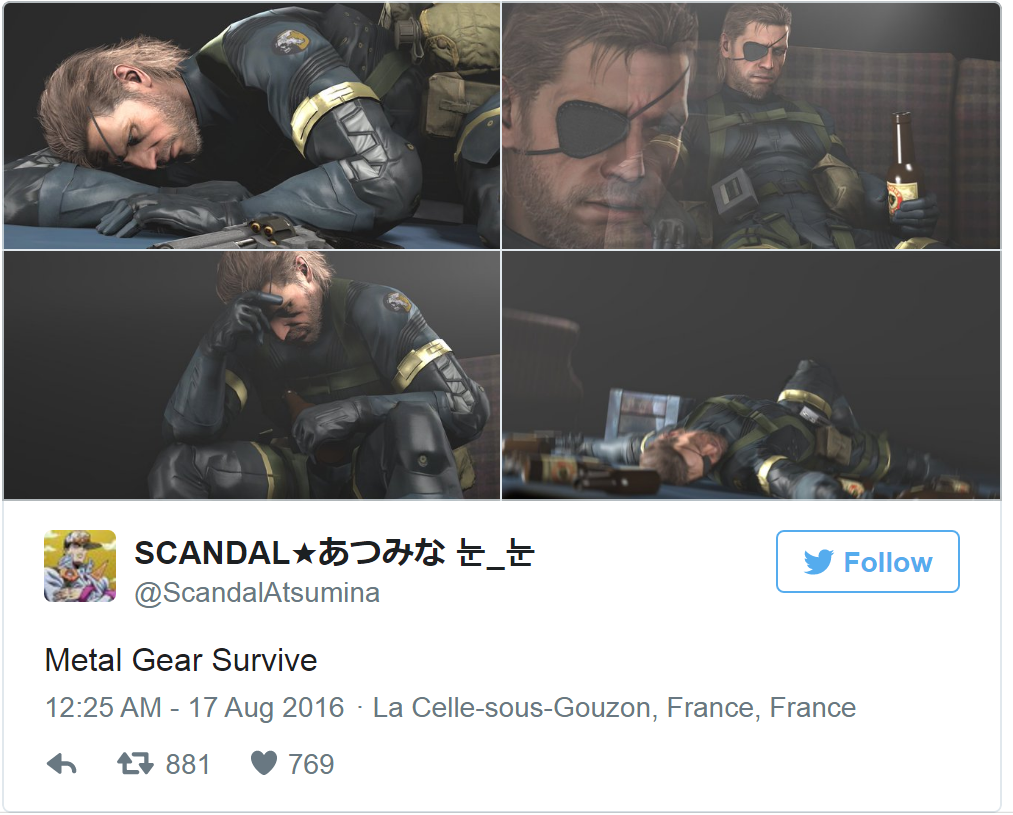This screenshot has height=815, width=1013.
Task: Click the reply arrow icon
Action: click(x=62, y=764)
